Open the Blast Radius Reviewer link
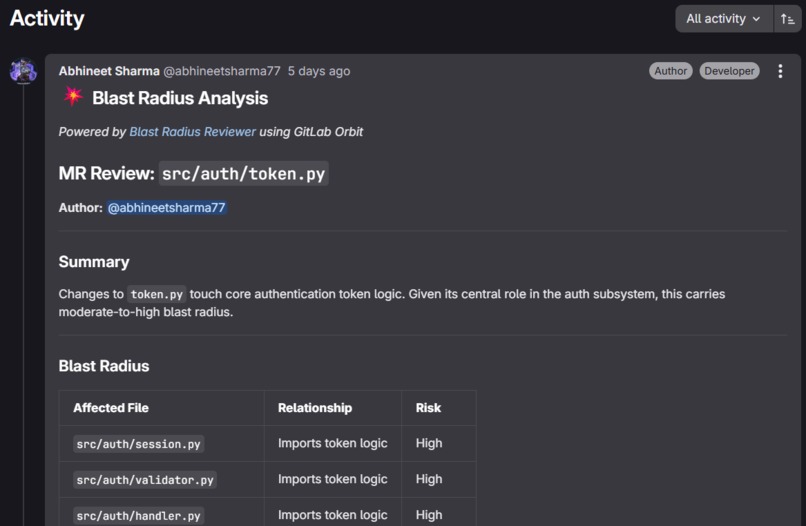The height and width of the screenshot is (526, 806). click(x=192, y=132)
